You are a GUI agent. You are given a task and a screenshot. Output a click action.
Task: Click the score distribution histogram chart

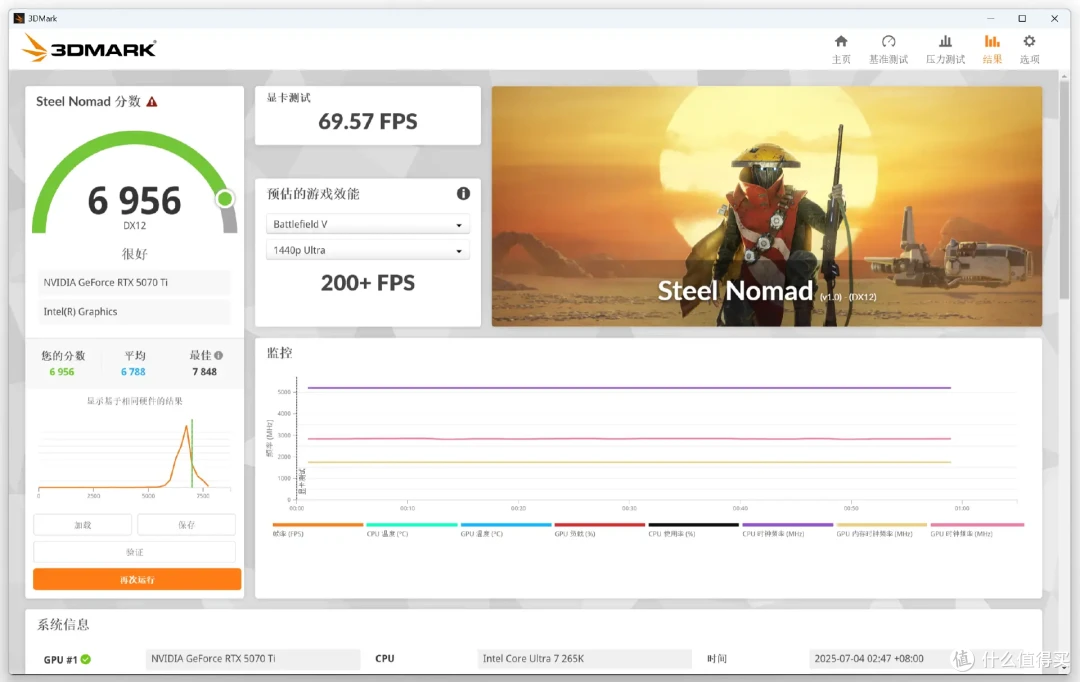(134, 457)
